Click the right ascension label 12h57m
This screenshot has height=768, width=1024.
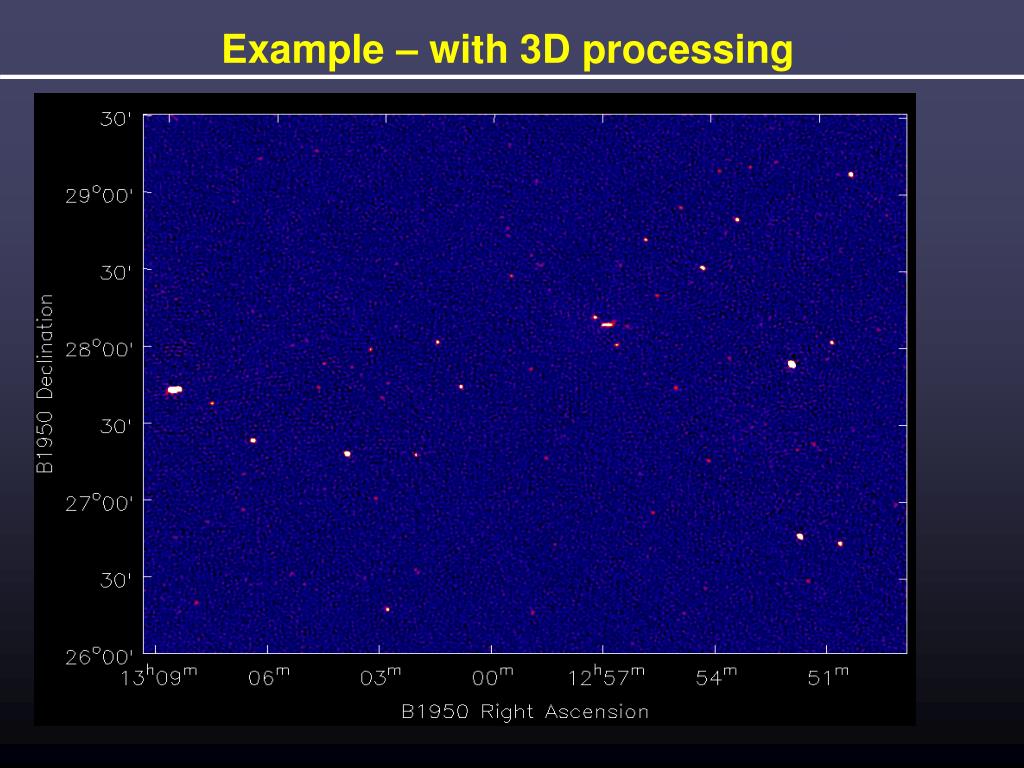606,677
